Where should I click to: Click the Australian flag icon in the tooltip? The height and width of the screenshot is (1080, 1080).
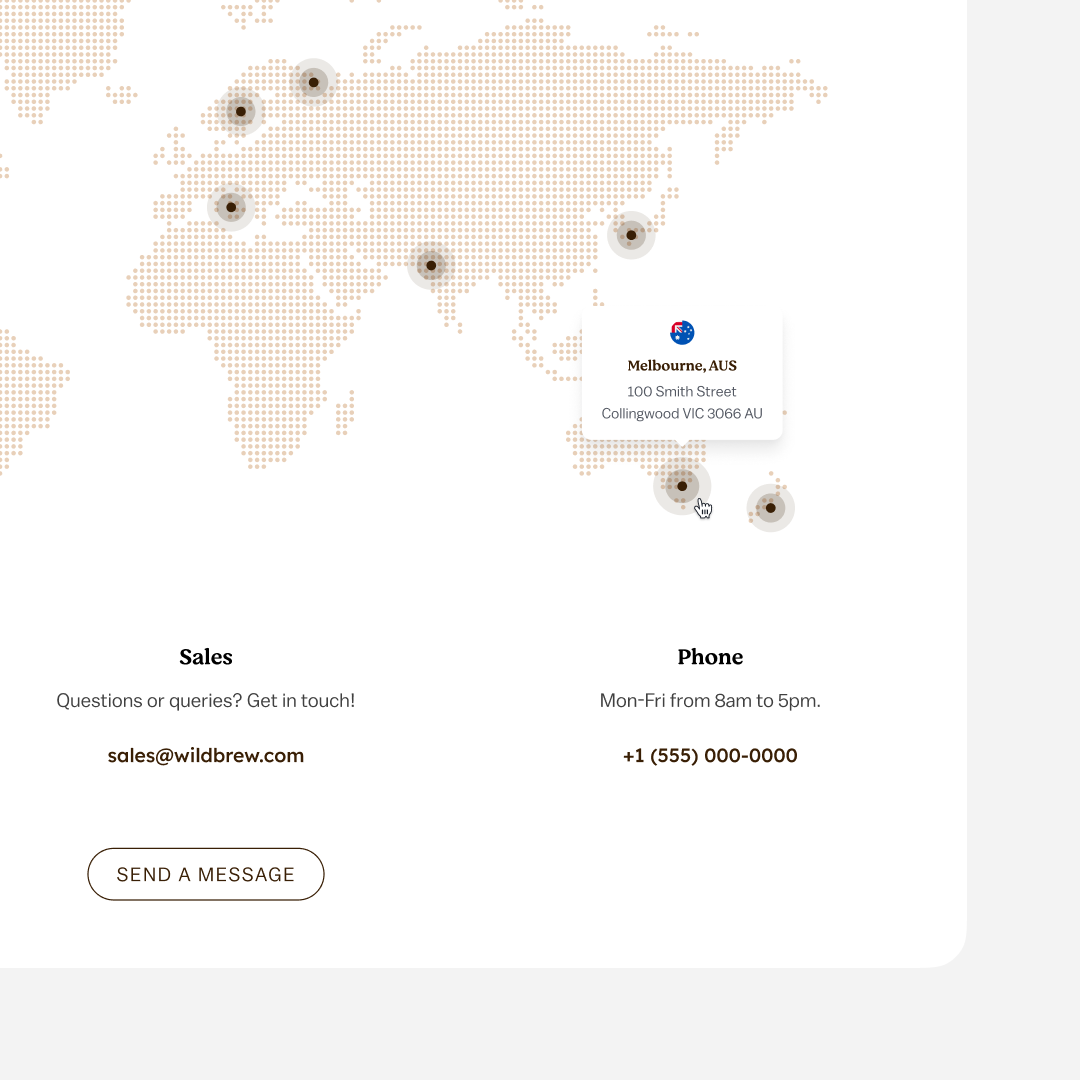pyautogui.click(x=682, y=333)
